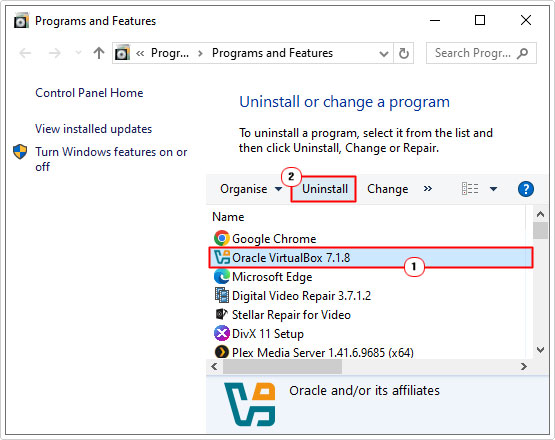
Task: Click the Turn Windows features on or off link
Action: [x=111, y=159]
